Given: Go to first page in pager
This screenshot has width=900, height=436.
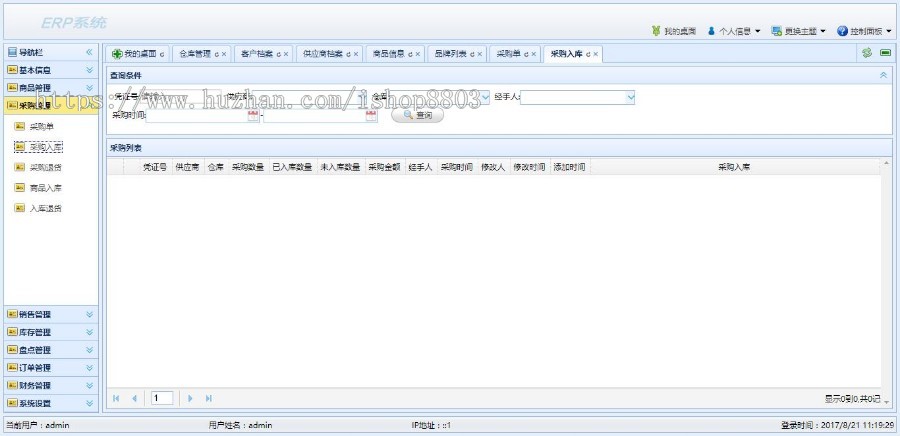Looking at the screenshot, I should pos(116,398).
